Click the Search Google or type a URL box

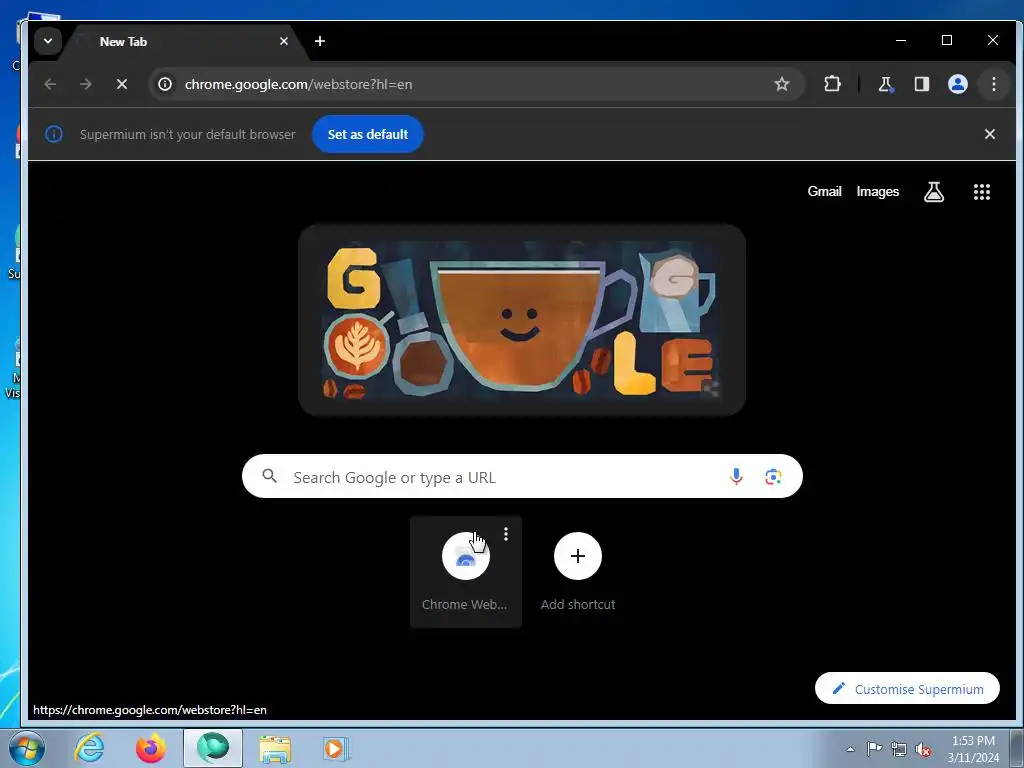[522, 477]
